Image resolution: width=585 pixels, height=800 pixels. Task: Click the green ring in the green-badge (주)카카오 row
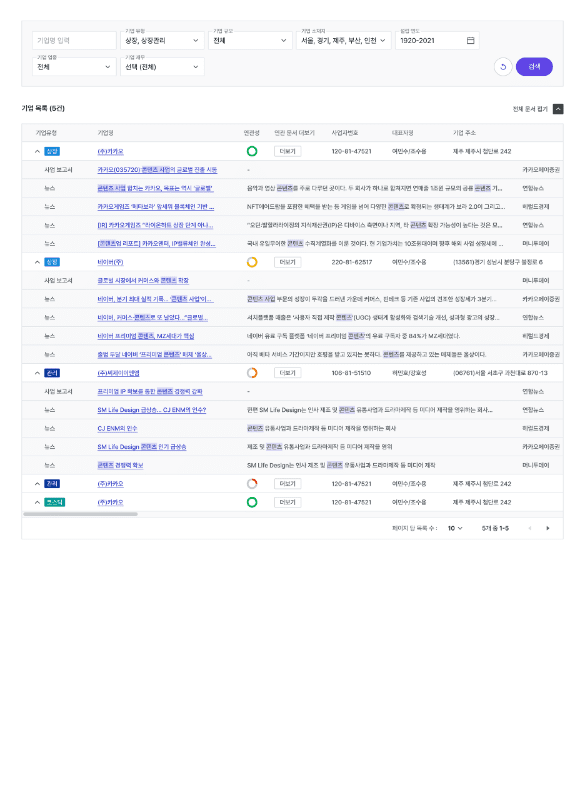click(251, 502)
